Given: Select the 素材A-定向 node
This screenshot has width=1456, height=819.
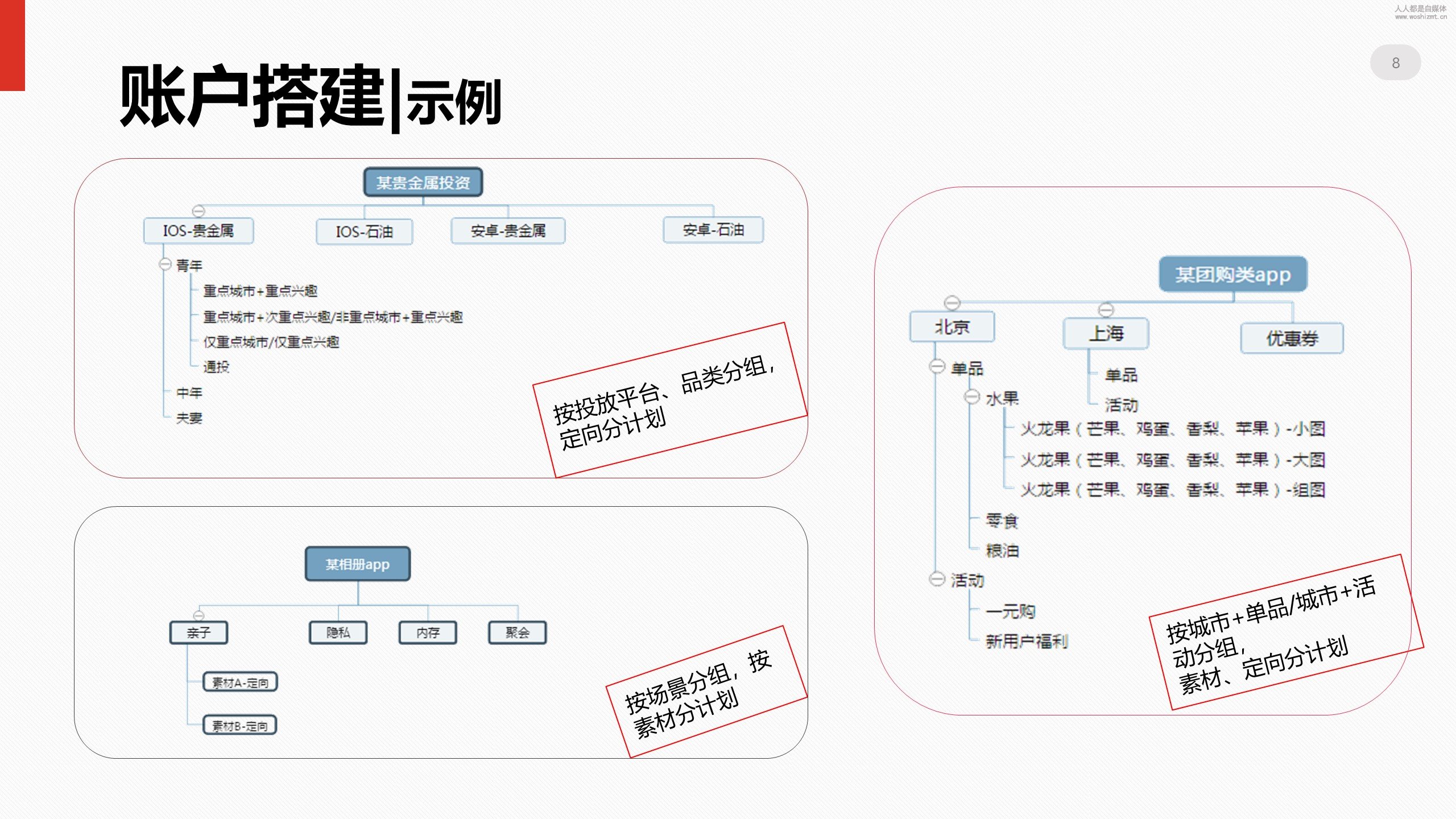Looking at the screenshot, I should click(x=240, y=682).
